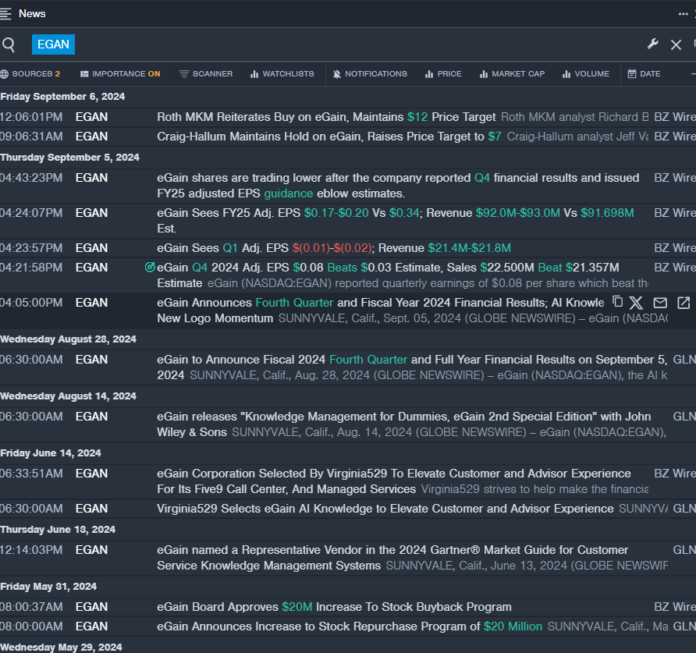Open the Knowledge Management for Dummies story
696x653 pixels.
404,424
